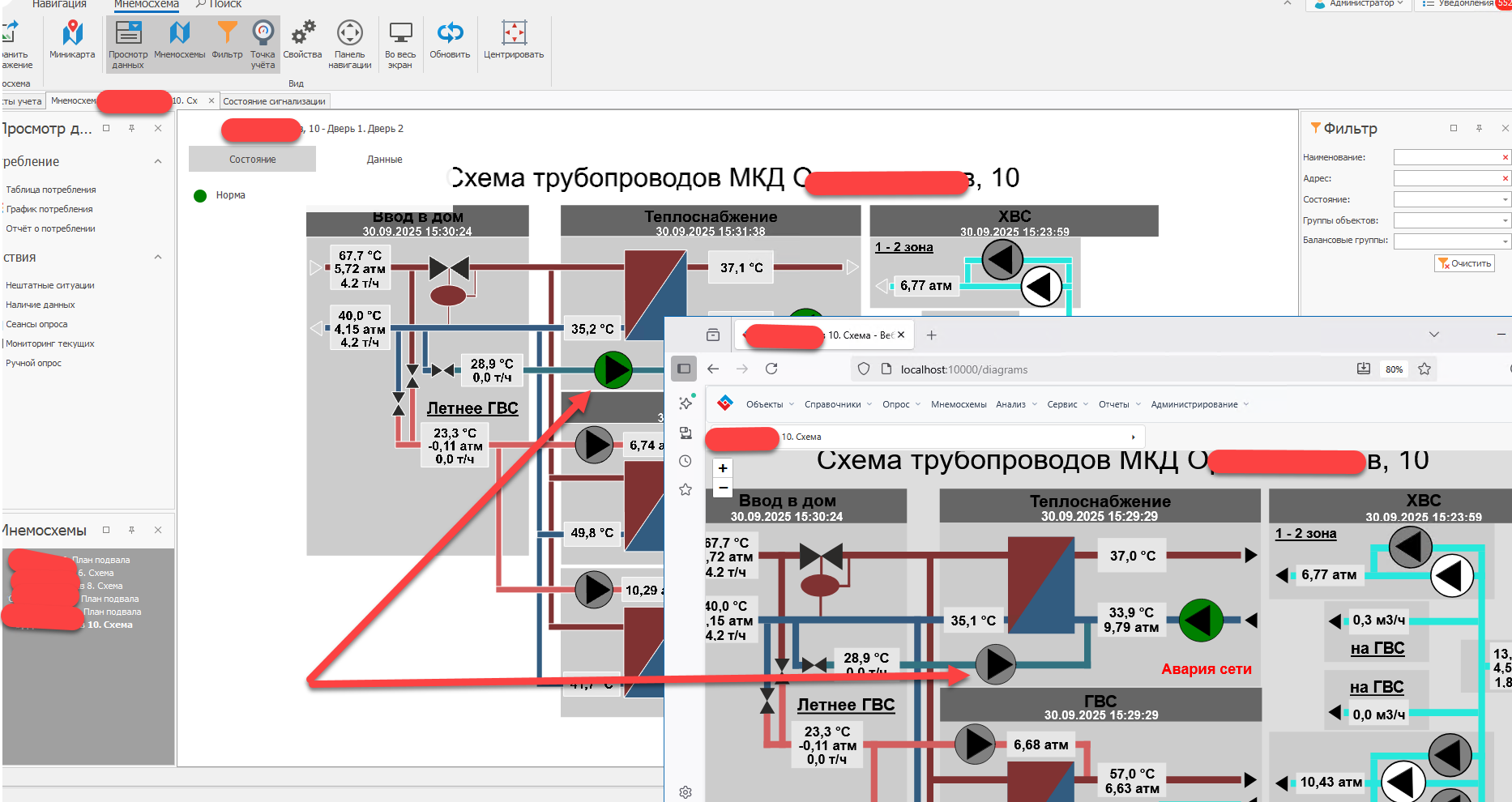Open the Отчеты menu in web app
This screenshot has height=802, width=1512.
click(1119, 404)
